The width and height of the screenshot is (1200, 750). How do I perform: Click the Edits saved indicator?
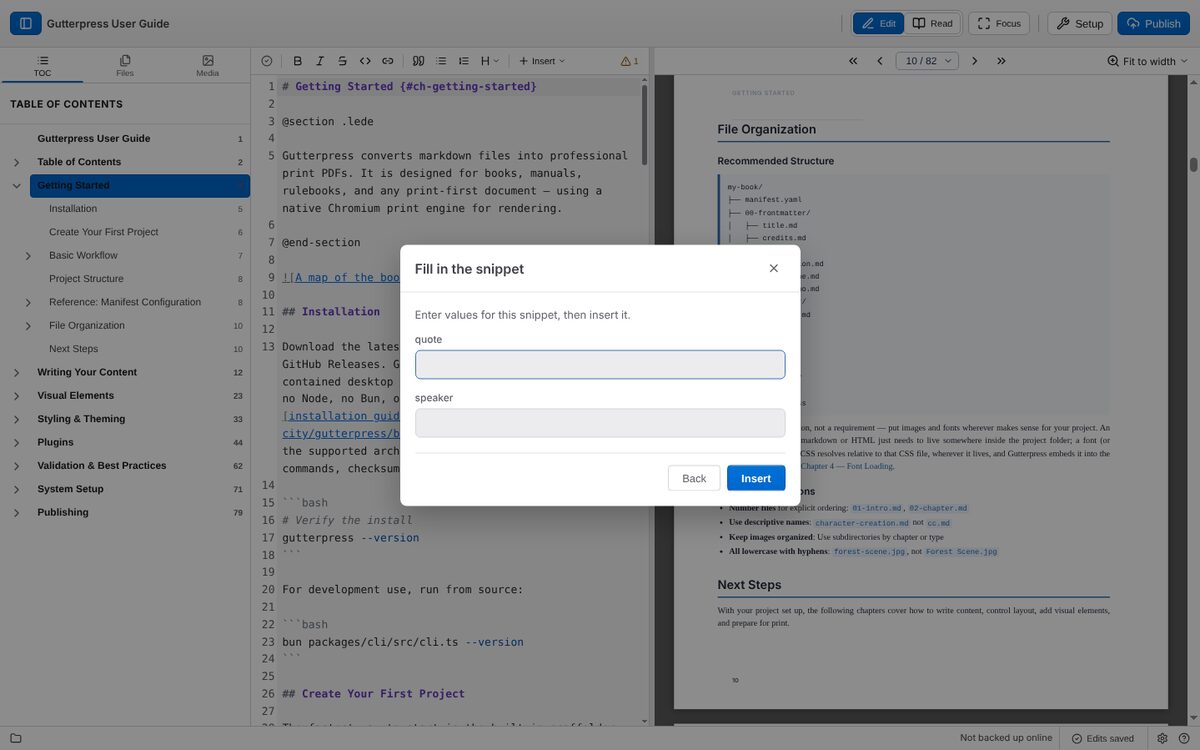1103,738
